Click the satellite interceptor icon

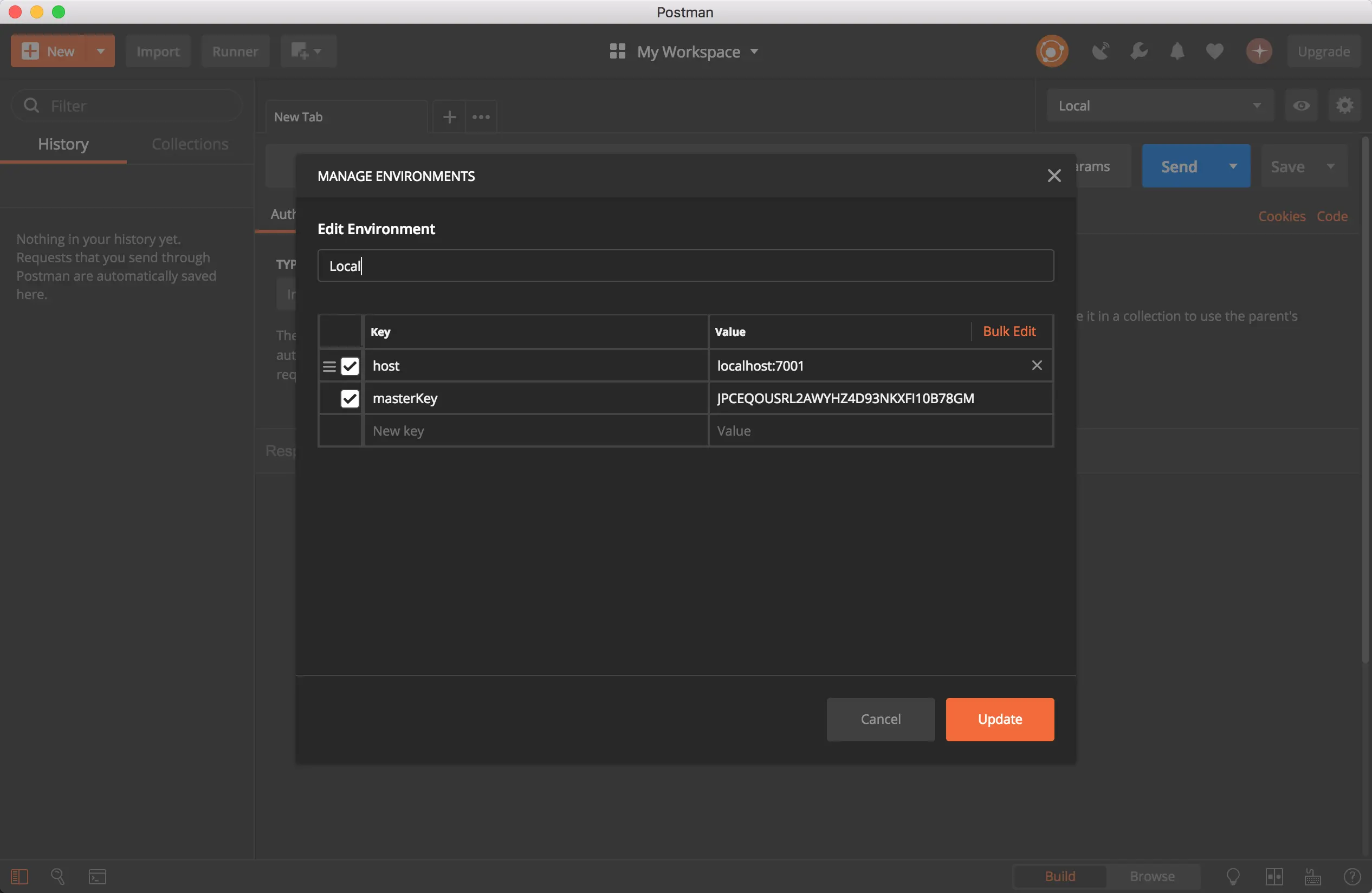[x=1100, y=51]
